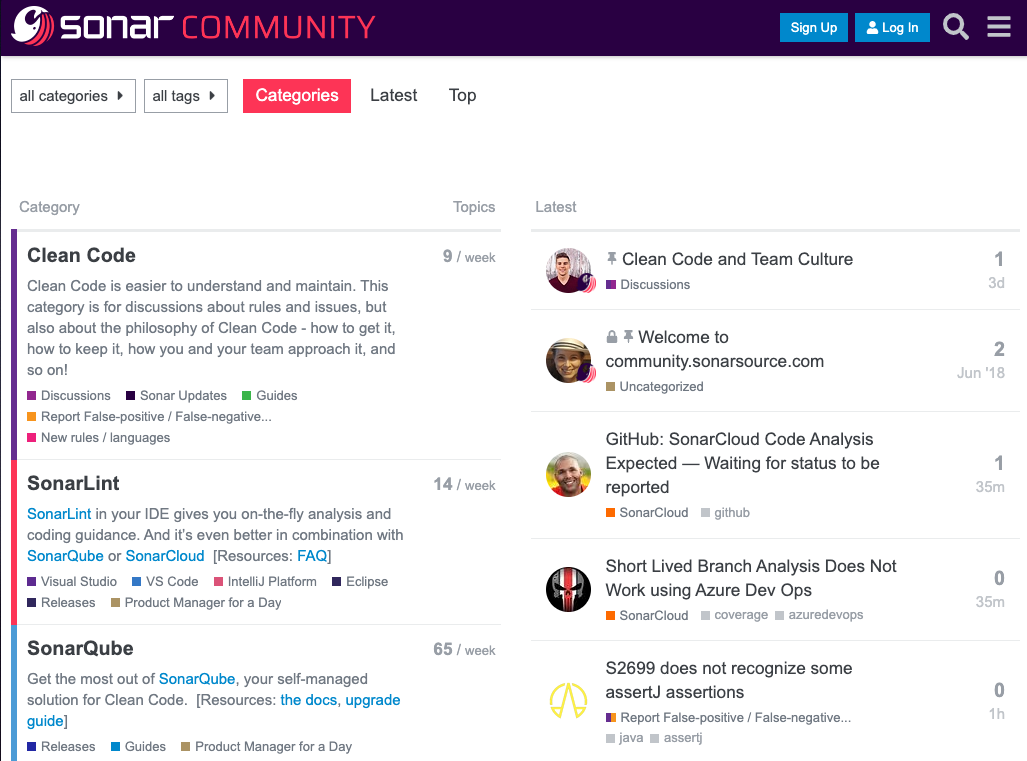Open the hamburger menu icon

pos(999,27)
